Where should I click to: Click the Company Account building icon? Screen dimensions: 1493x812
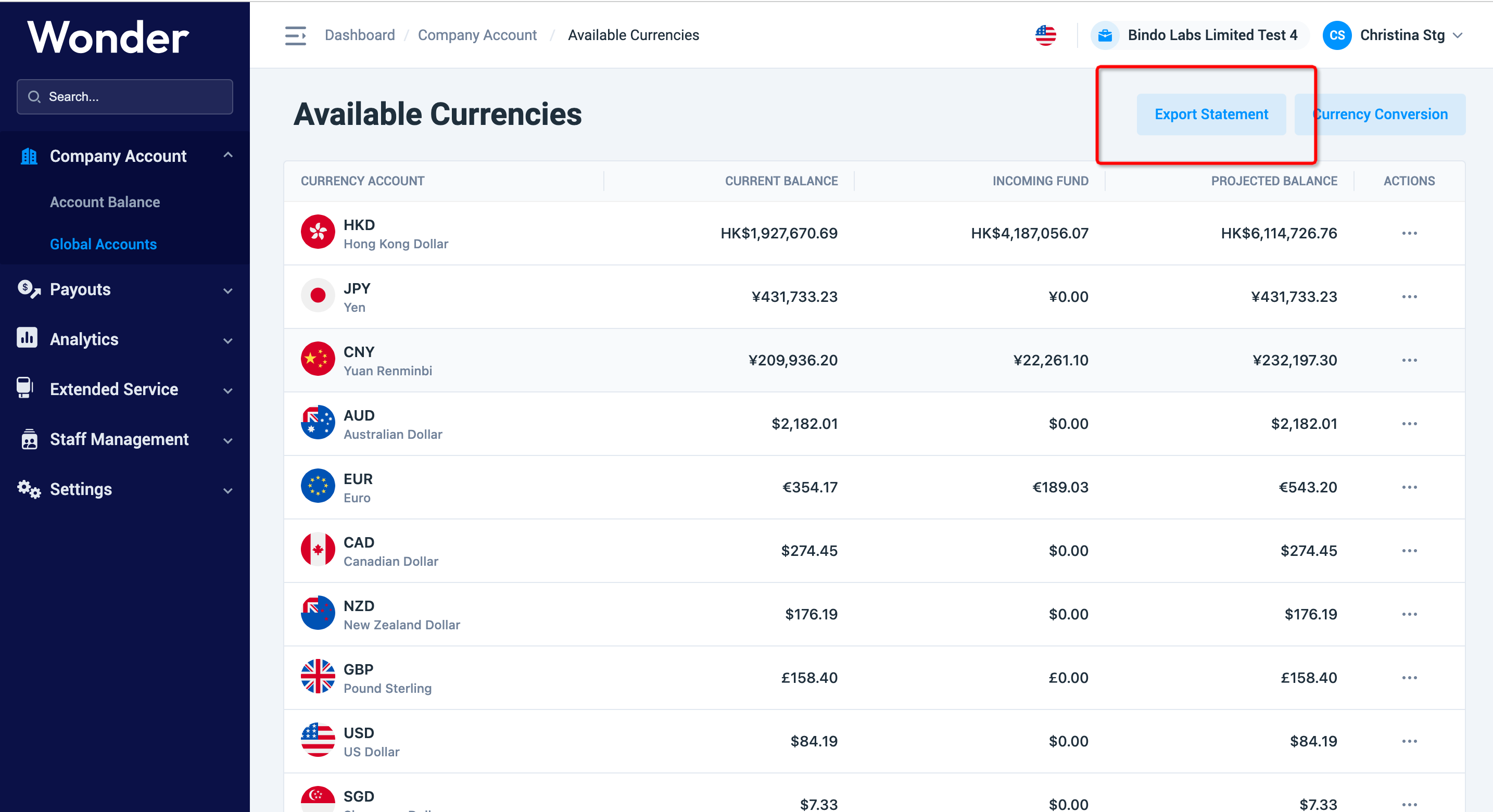click(x=29, y=156)
